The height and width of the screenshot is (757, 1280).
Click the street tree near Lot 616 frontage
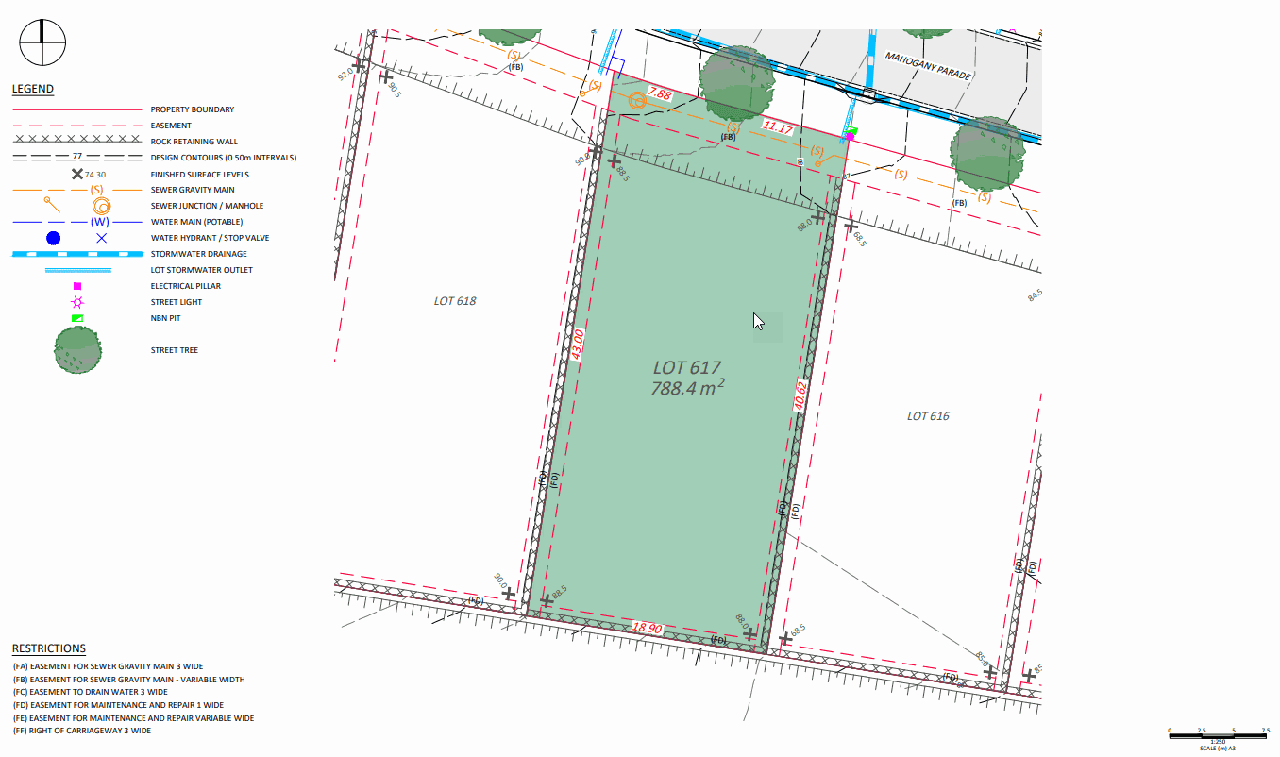[x=987, y=153]
